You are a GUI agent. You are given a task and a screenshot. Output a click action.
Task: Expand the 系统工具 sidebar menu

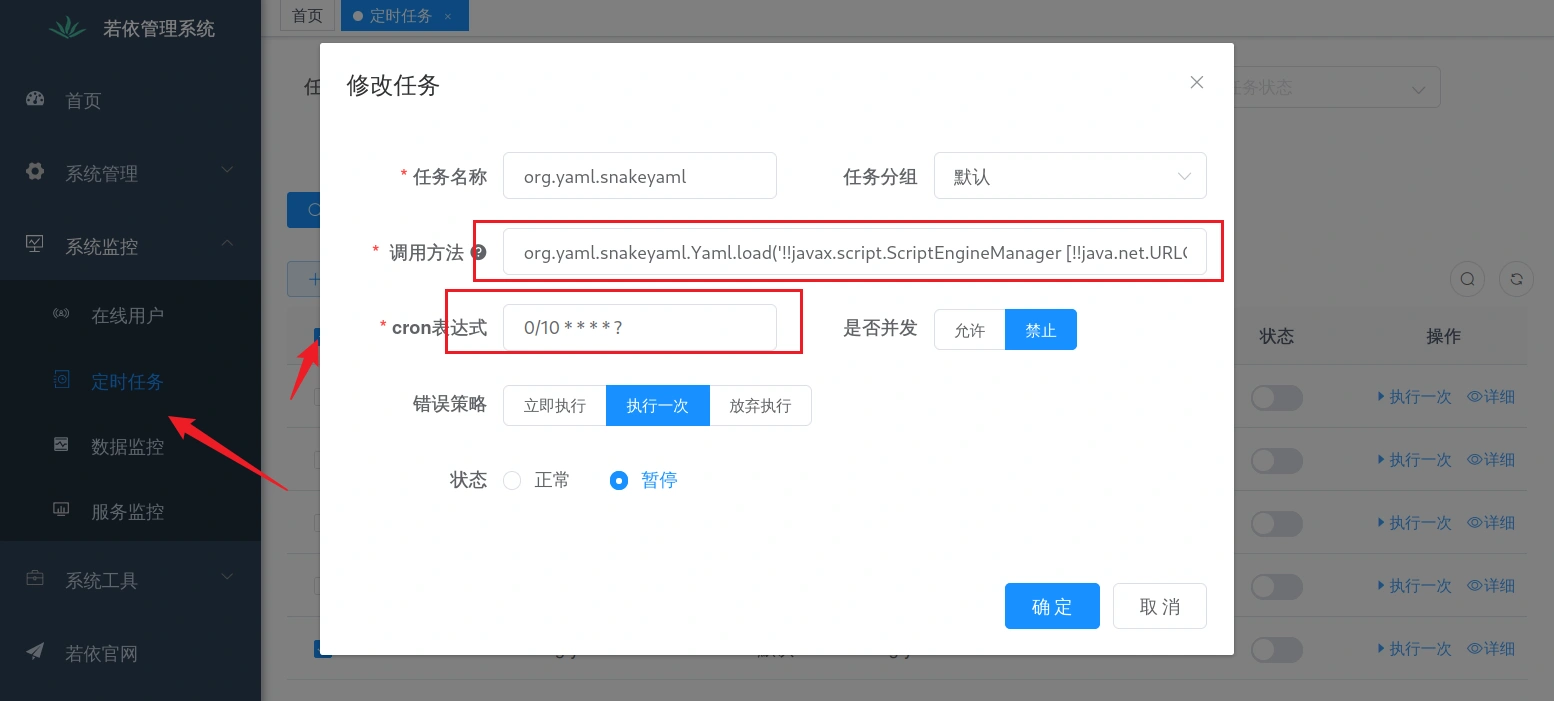tap(130, 580)
